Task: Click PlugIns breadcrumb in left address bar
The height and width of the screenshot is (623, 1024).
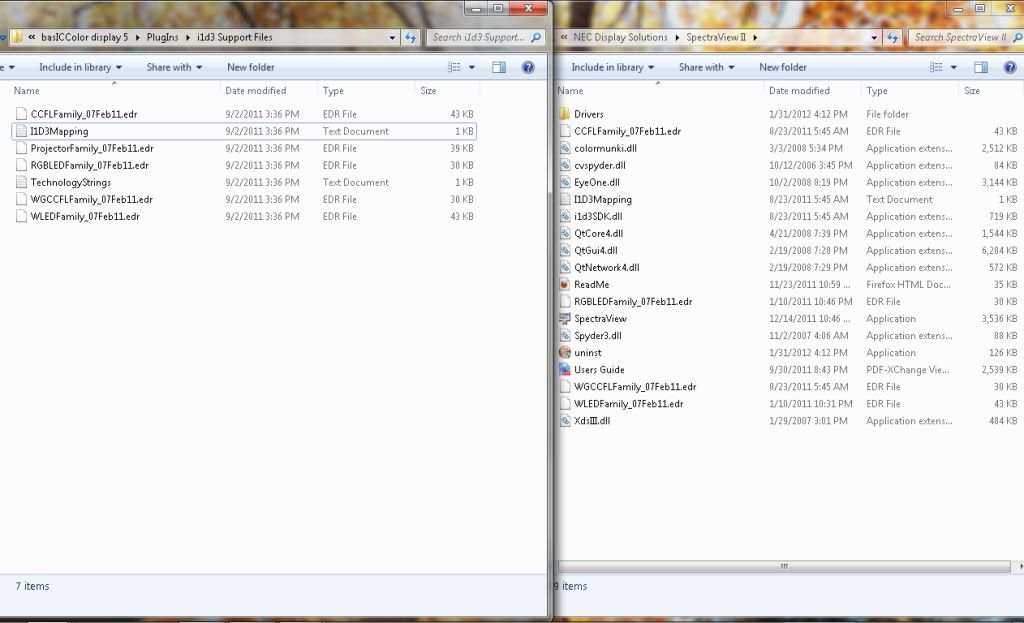Action: coord(162,37)
